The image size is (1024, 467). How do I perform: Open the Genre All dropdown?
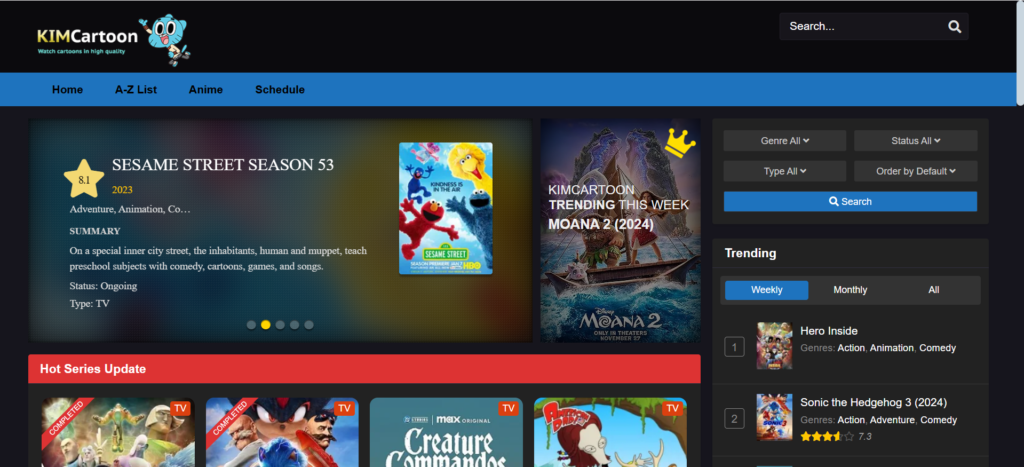coord(785,140)
